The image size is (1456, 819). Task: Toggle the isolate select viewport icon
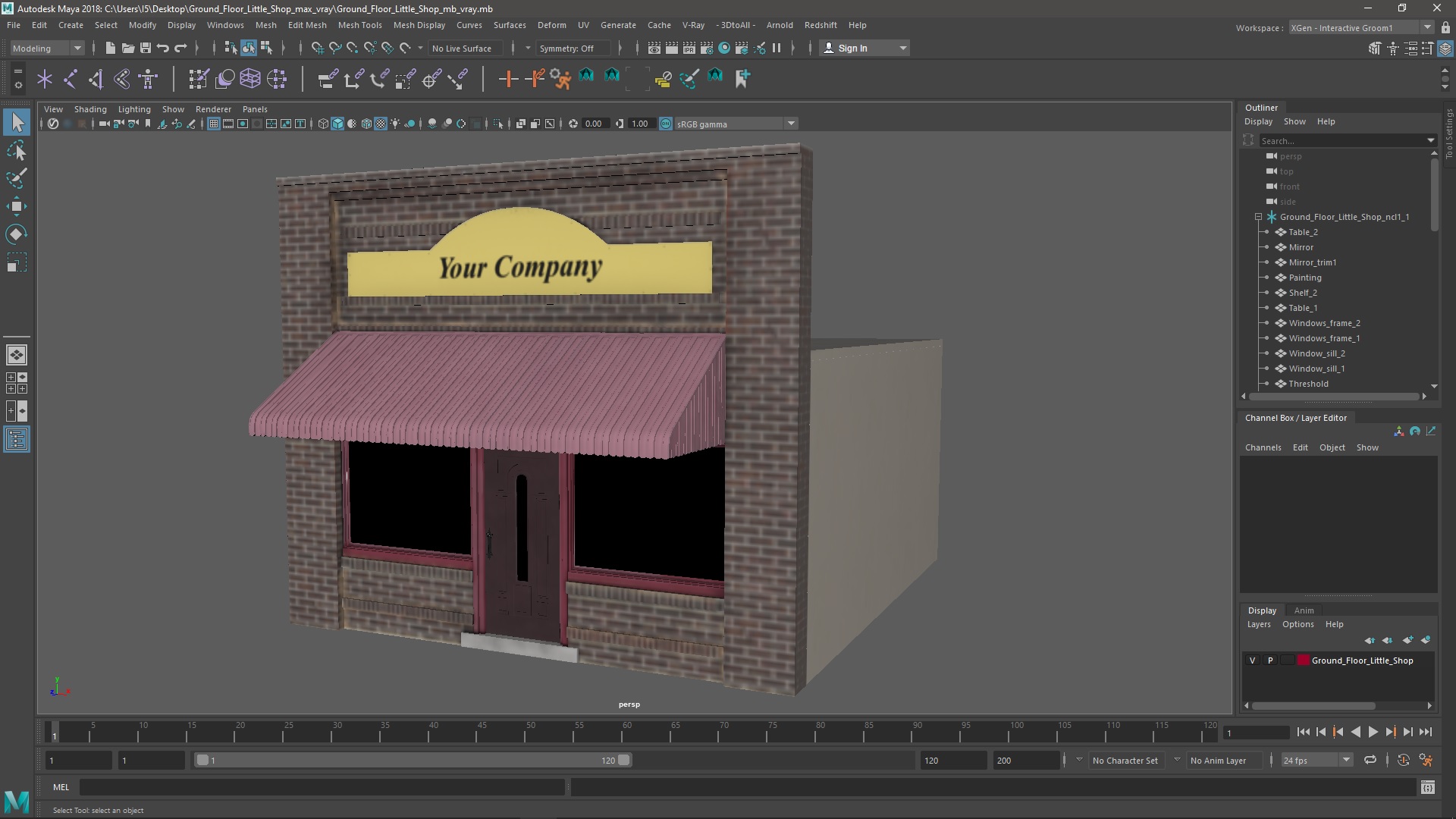tap(498, 124)
